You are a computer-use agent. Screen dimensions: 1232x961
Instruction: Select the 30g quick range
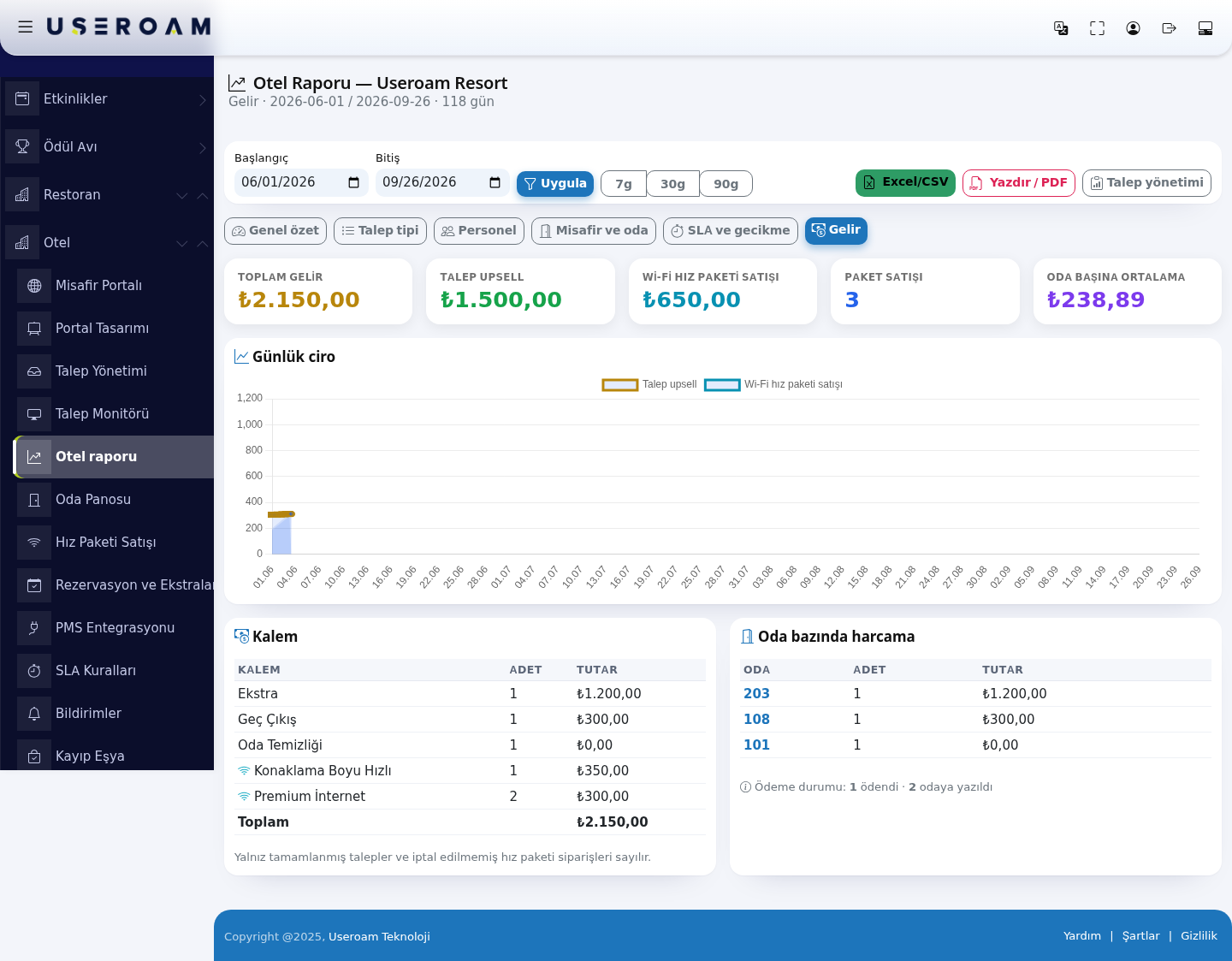[x=672, y=184]
